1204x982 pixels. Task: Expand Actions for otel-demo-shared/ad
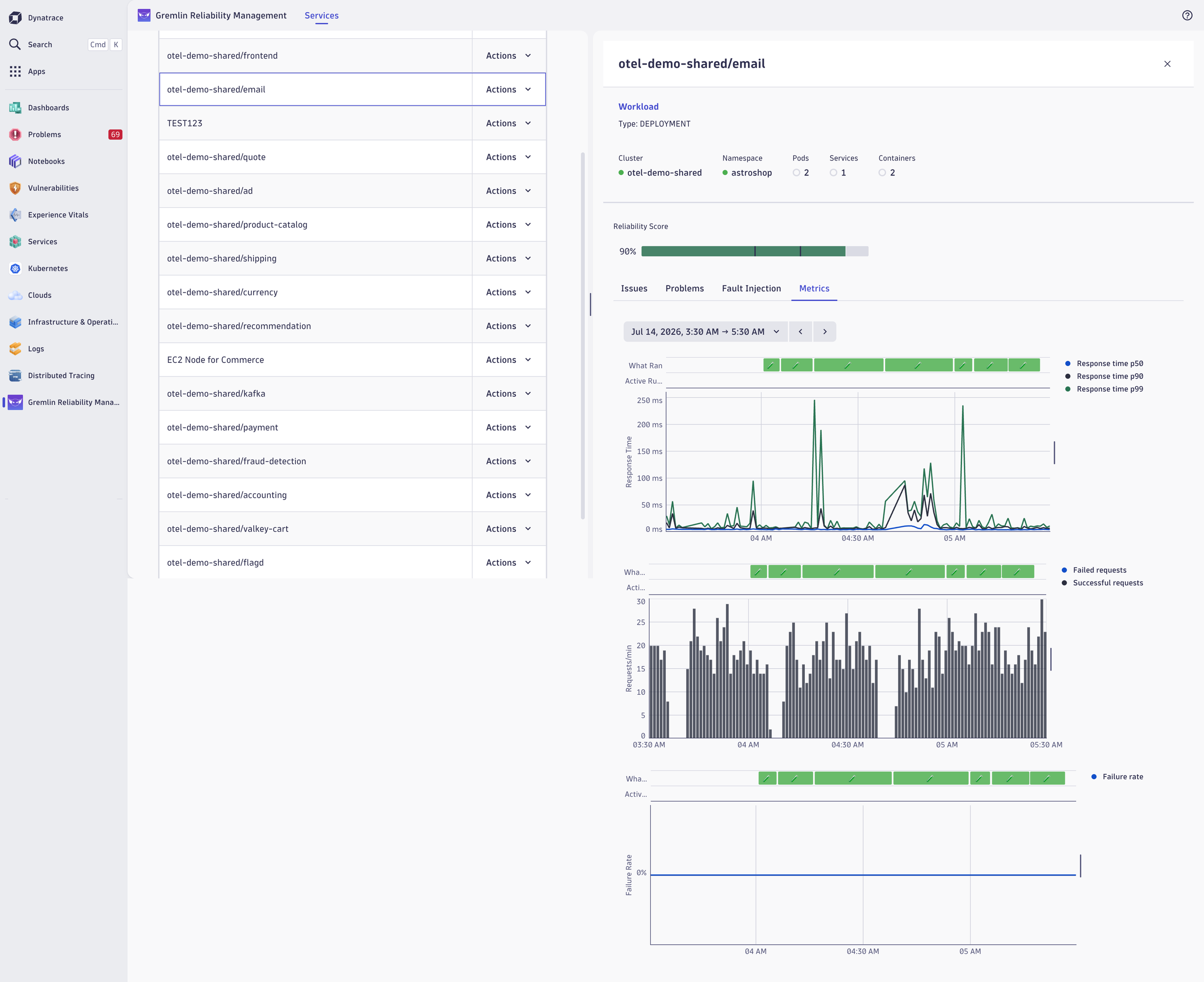[509, 190]
